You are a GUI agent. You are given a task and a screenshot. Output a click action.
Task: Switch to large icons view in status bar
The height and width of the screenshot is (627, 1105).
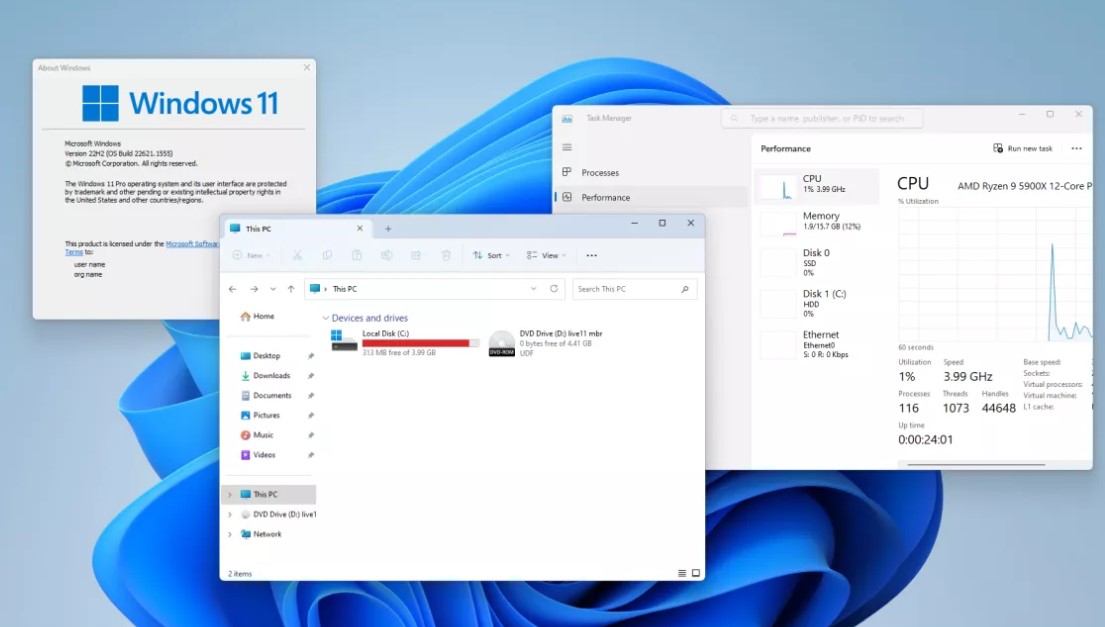coord(695,574)
